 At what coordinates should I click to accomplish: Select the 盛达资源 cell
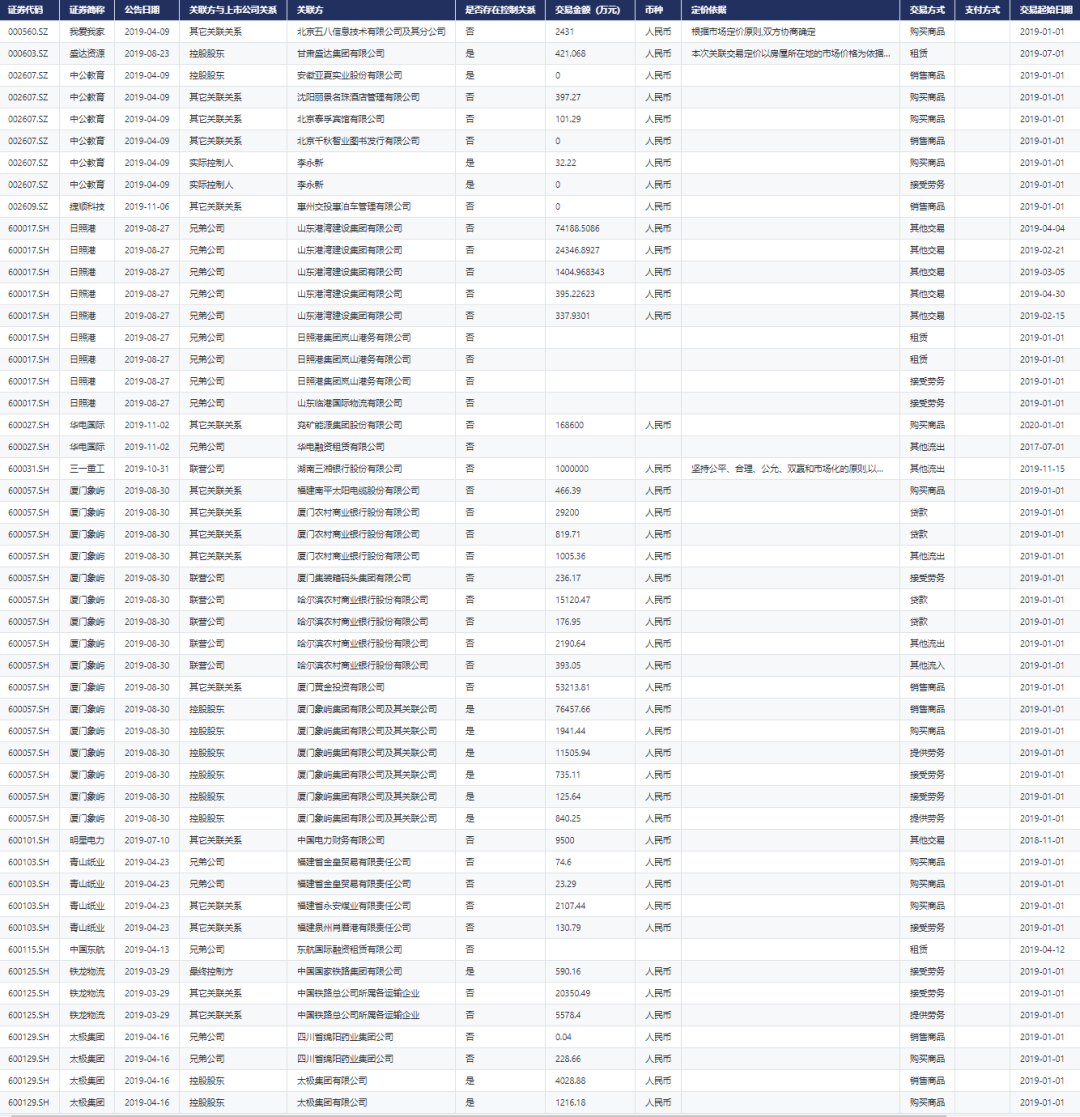(87, 53)
